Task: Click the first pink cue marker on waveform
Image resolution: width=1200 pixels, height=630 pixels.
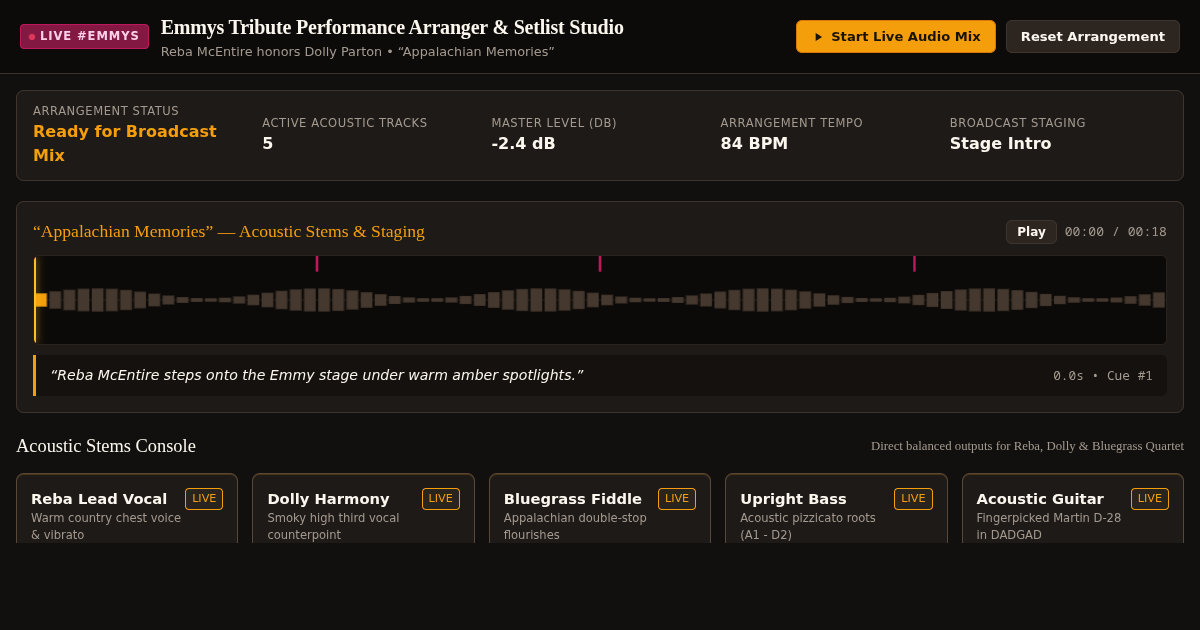Action: (x=317, y=264)
